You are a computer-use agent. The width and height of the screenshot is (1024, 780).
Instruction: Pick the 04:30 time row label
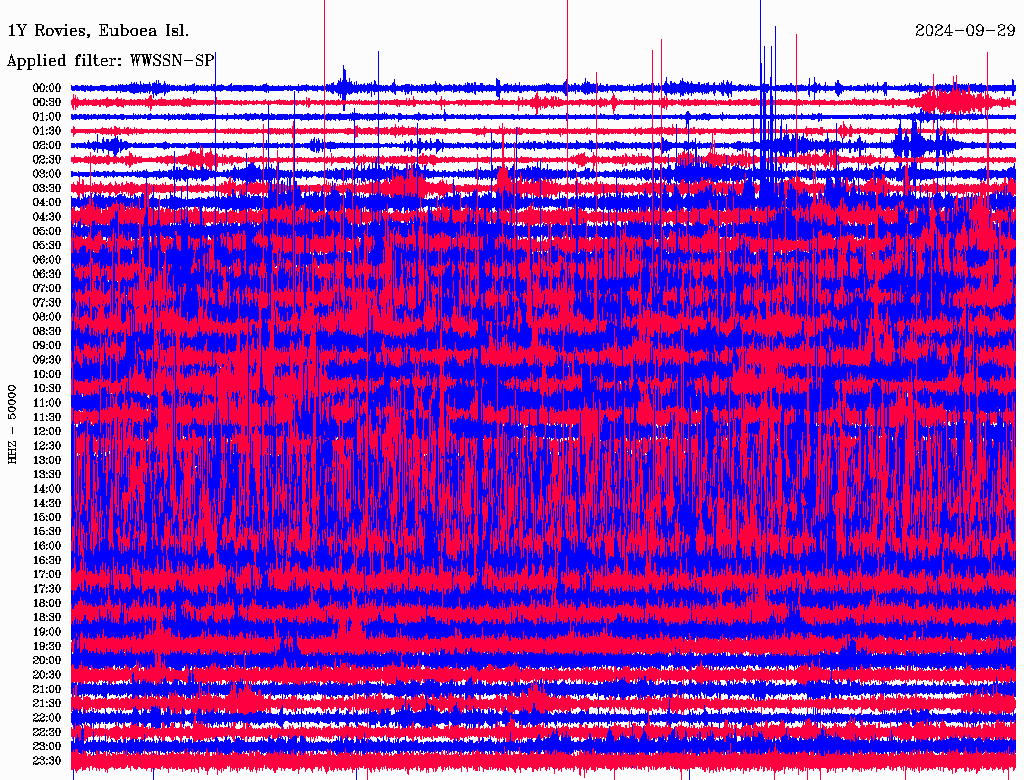[x=47, y=217]
